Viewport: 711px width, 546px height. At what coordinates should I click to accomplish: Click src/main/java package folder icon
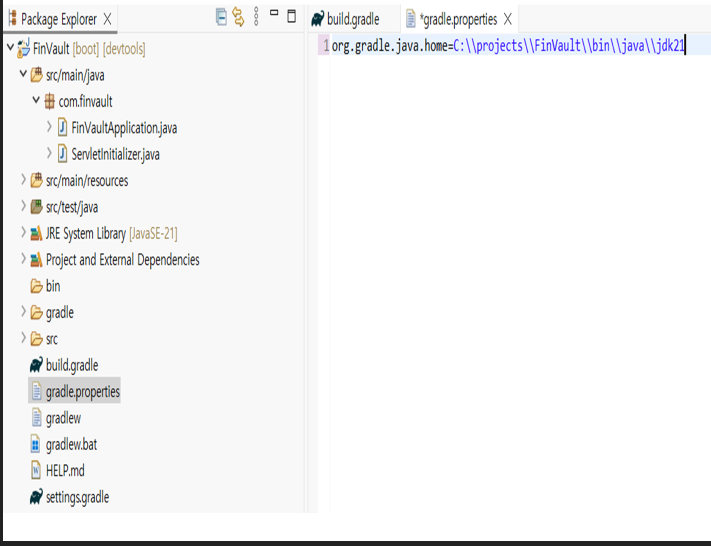tap(36, 75)
